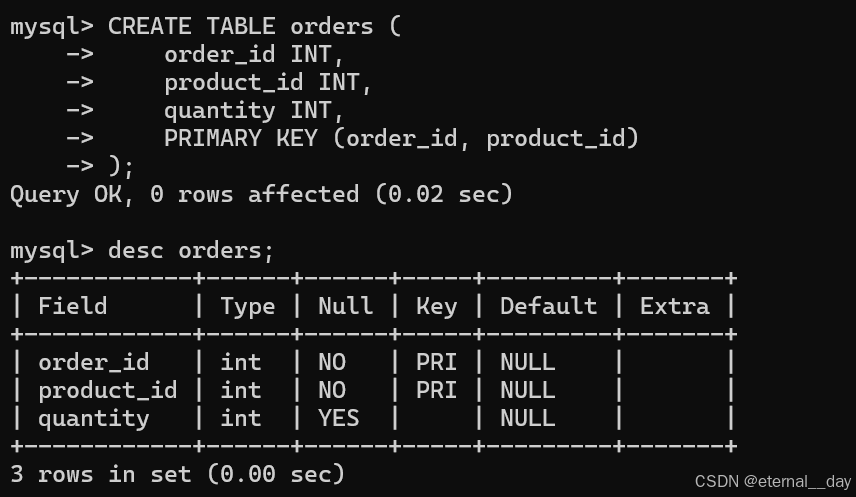Click the Query OK result message
The height and width of the screenshot is (497, 856).
pyautogui.click(x=261, y=194)
